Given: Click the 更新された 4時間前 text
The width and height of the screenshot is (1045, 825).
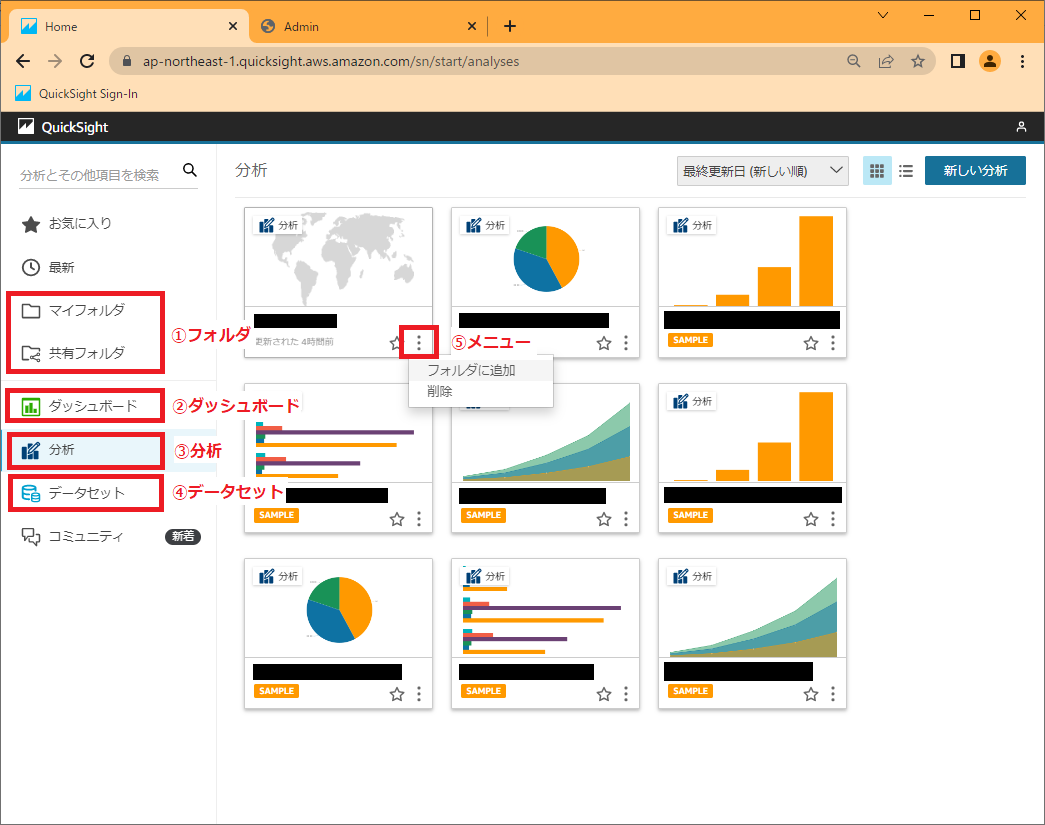Looking at the screenshot, I should (294, 342).
